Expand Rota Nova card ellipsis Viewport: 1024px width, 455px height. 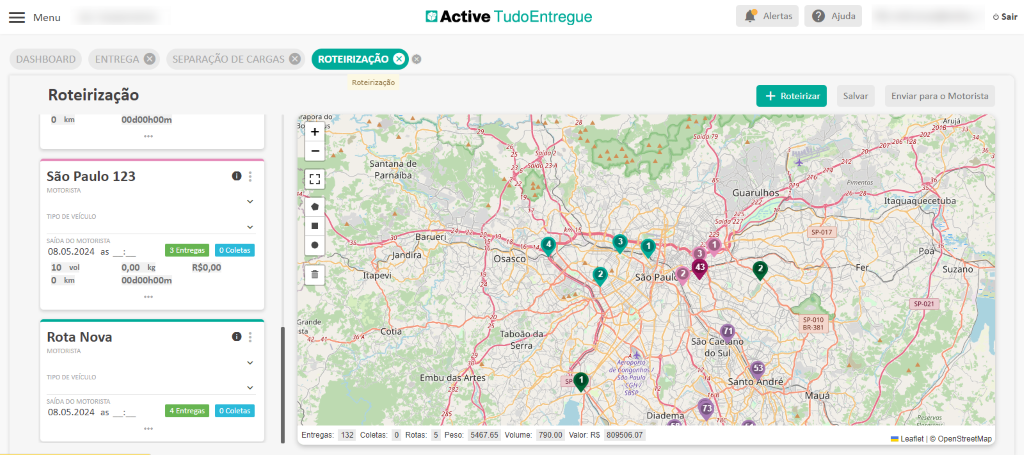pos(149,429)
